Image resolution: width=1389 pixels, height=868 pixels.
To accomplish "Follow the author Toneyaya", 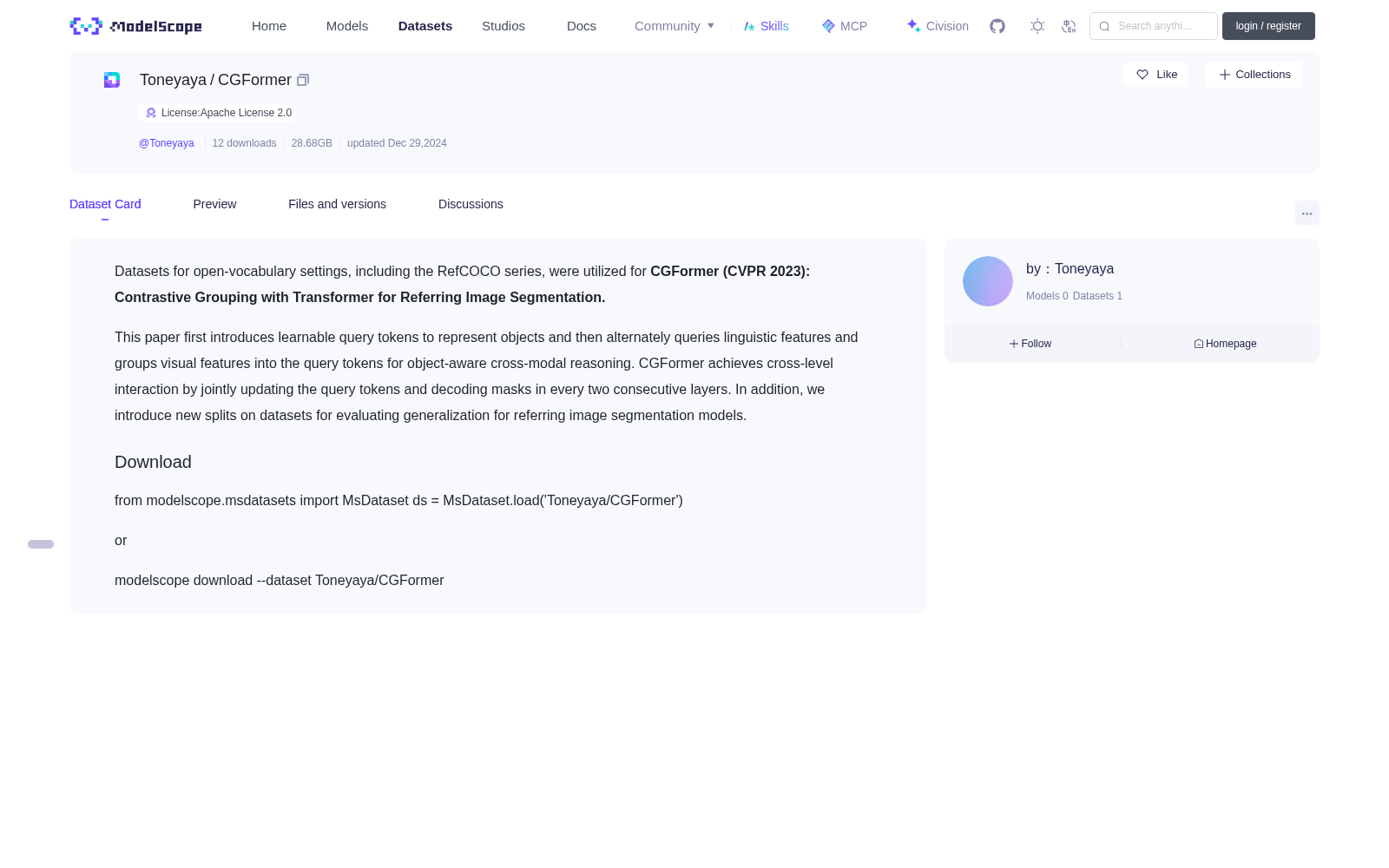I will coord(1030,344).
